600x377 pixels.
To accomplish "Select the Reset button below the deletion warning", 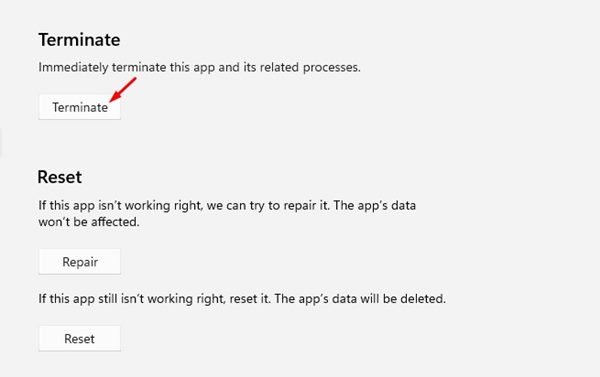I will click(x=80, y=339).
